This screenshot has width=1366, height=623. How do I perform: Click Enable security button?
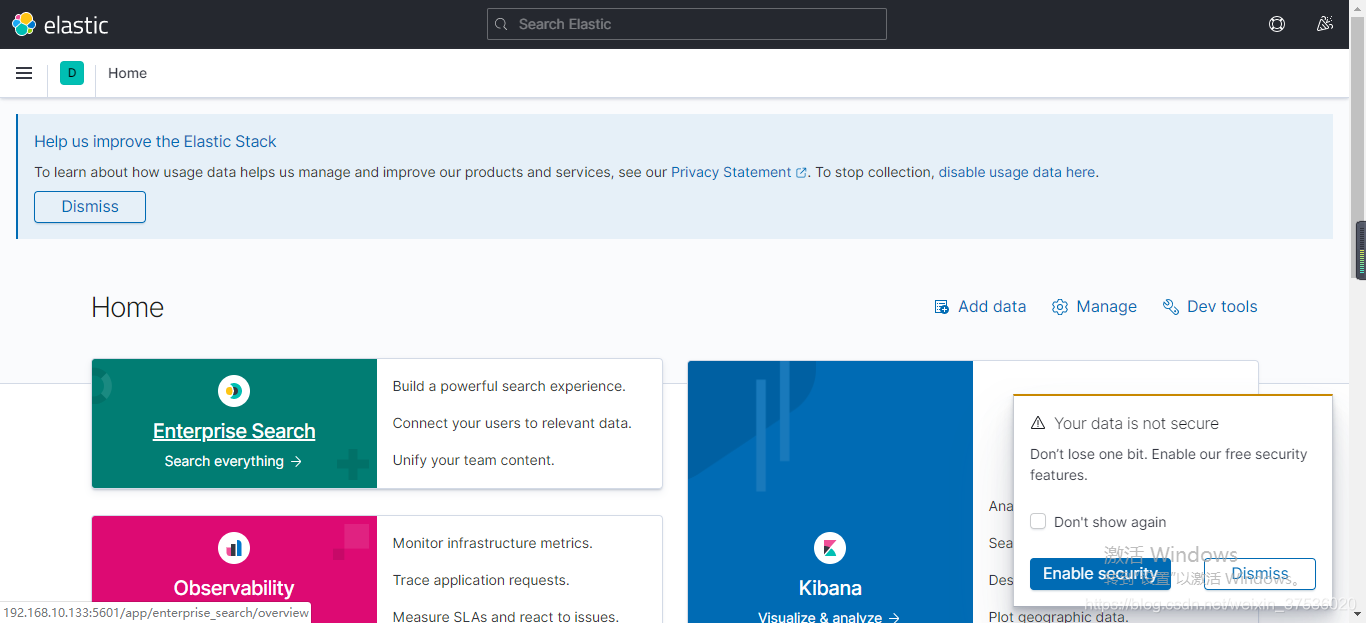[x=1100, y=574]
